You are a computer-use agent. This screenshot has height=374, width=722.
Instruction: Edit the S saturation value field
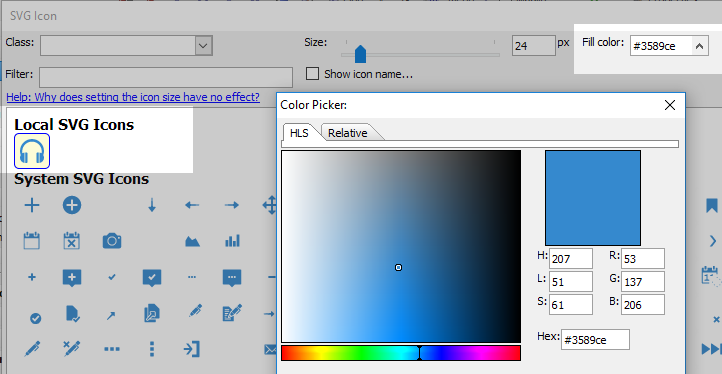(571, 304)
